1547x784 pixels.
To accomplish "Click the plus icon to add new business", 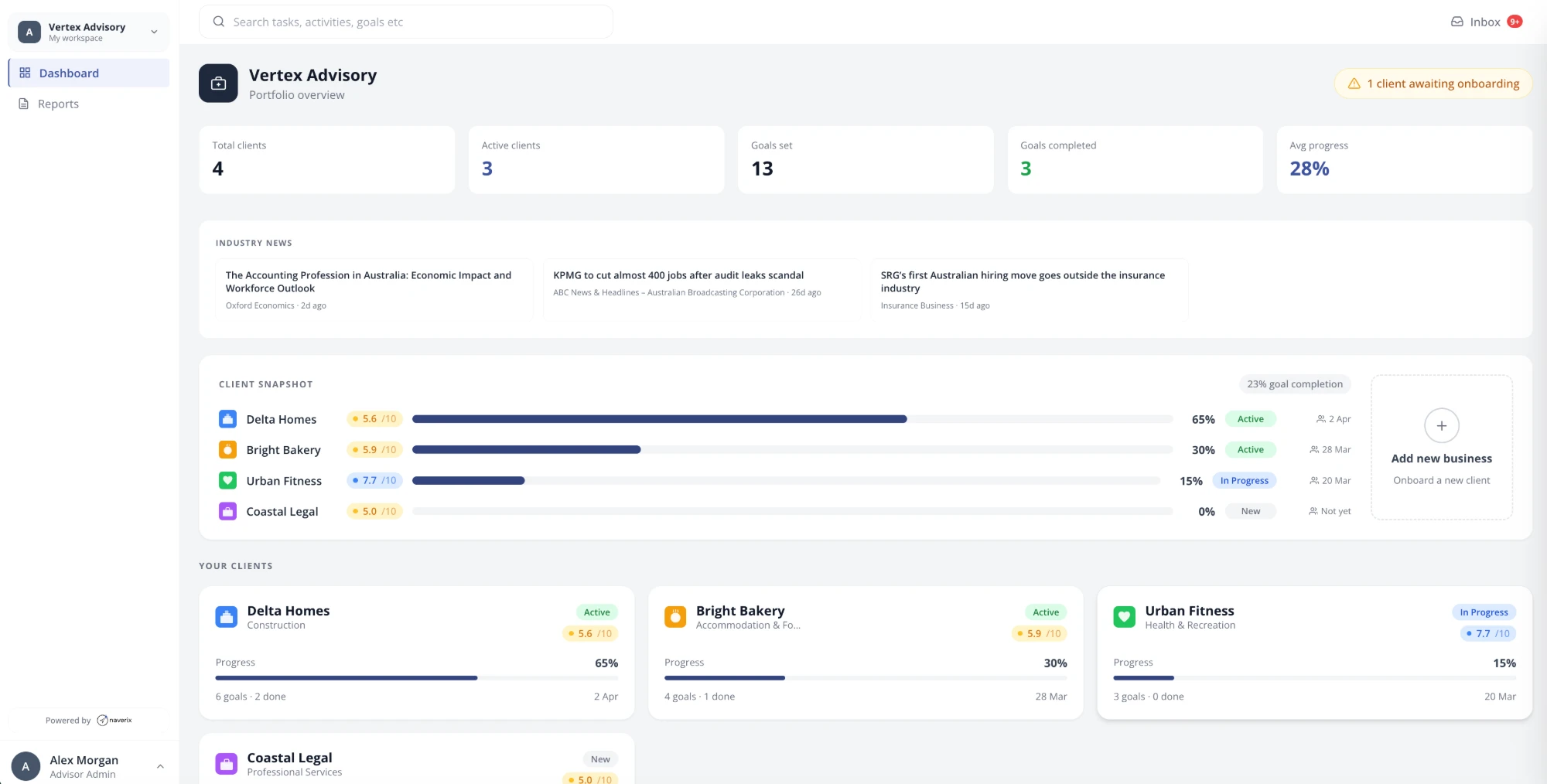I will pyautogui.click(x=1442, y=425).
